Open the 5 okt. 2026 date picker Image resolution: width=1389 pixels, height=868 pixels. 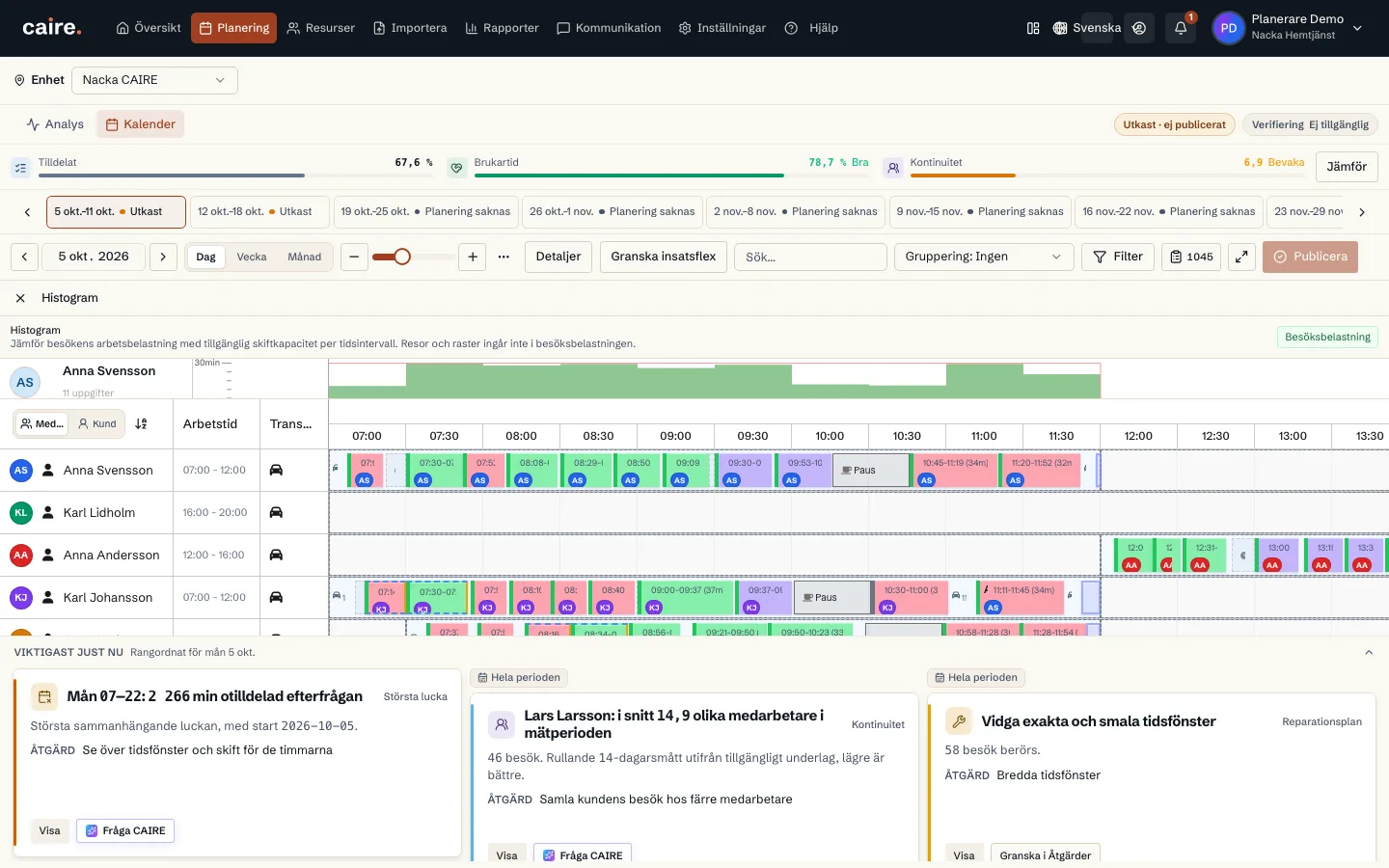94,257
